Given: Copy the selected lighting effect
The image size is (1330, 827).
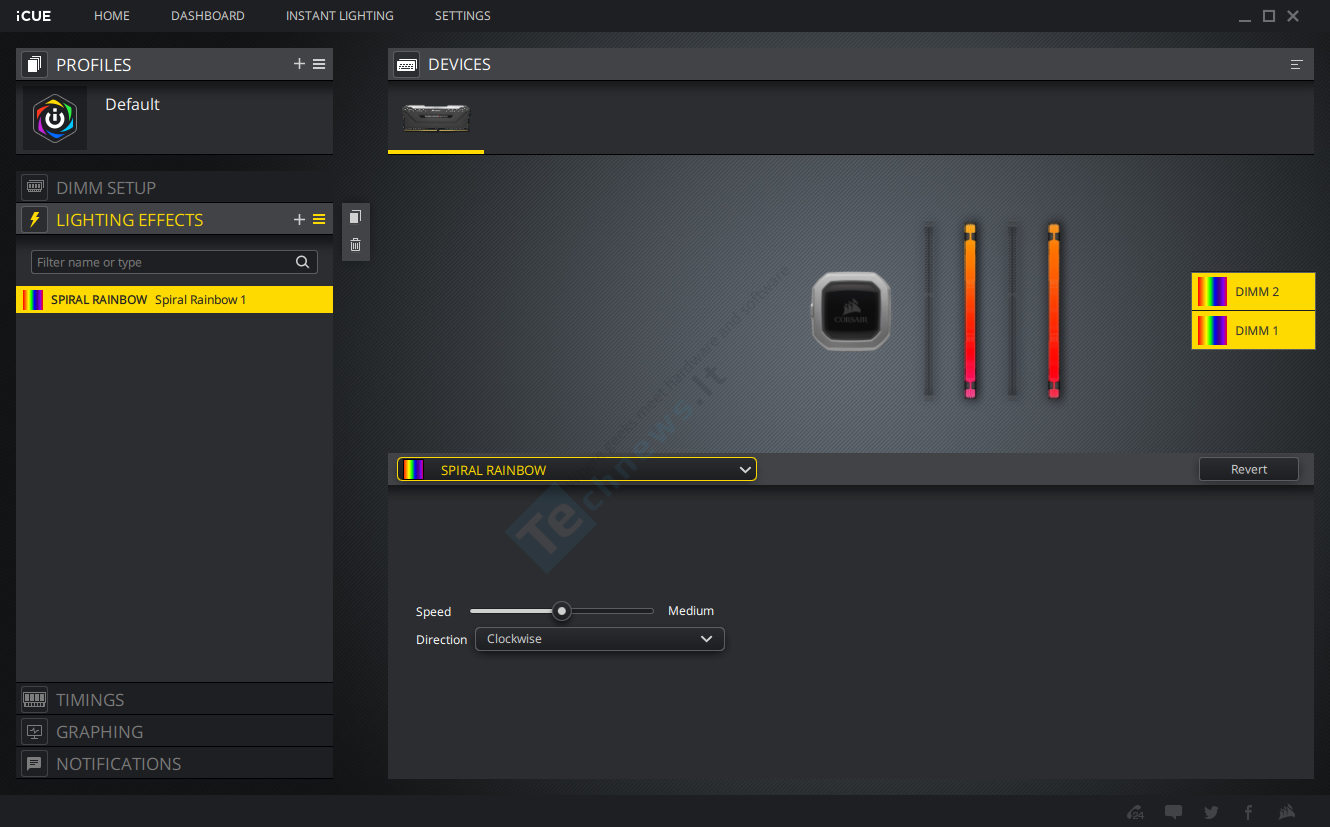Looking at the screenshot, I should point(355,217).
